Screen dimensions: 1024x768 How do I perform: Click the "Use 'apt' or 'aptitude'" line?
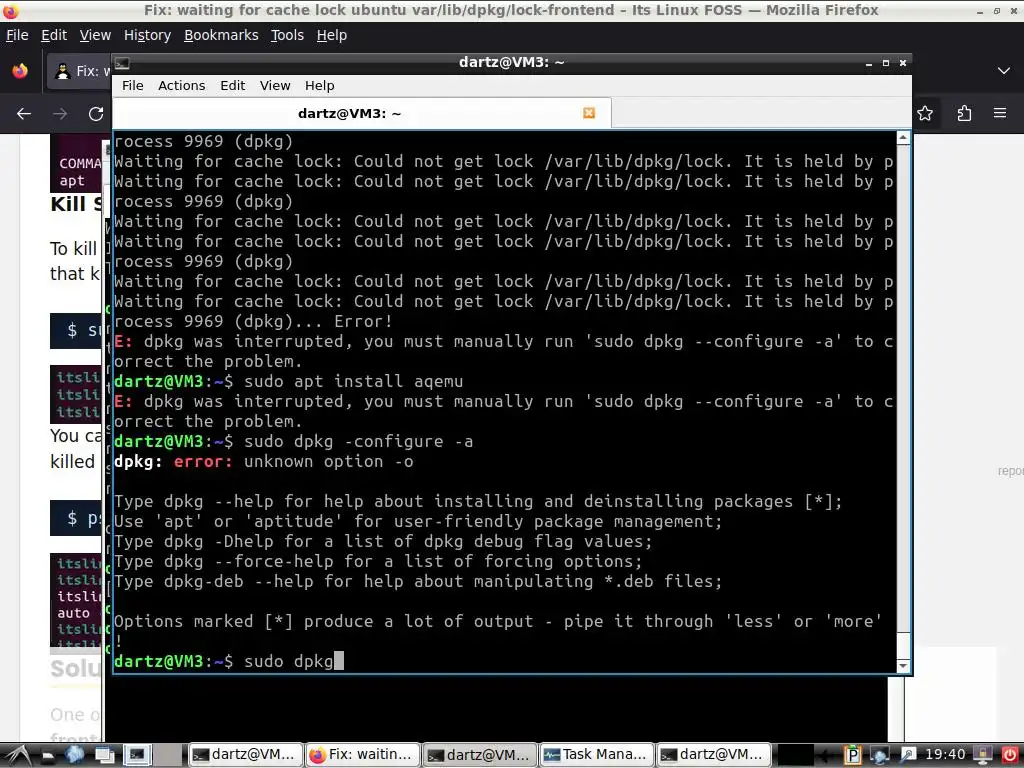(418, 521)
